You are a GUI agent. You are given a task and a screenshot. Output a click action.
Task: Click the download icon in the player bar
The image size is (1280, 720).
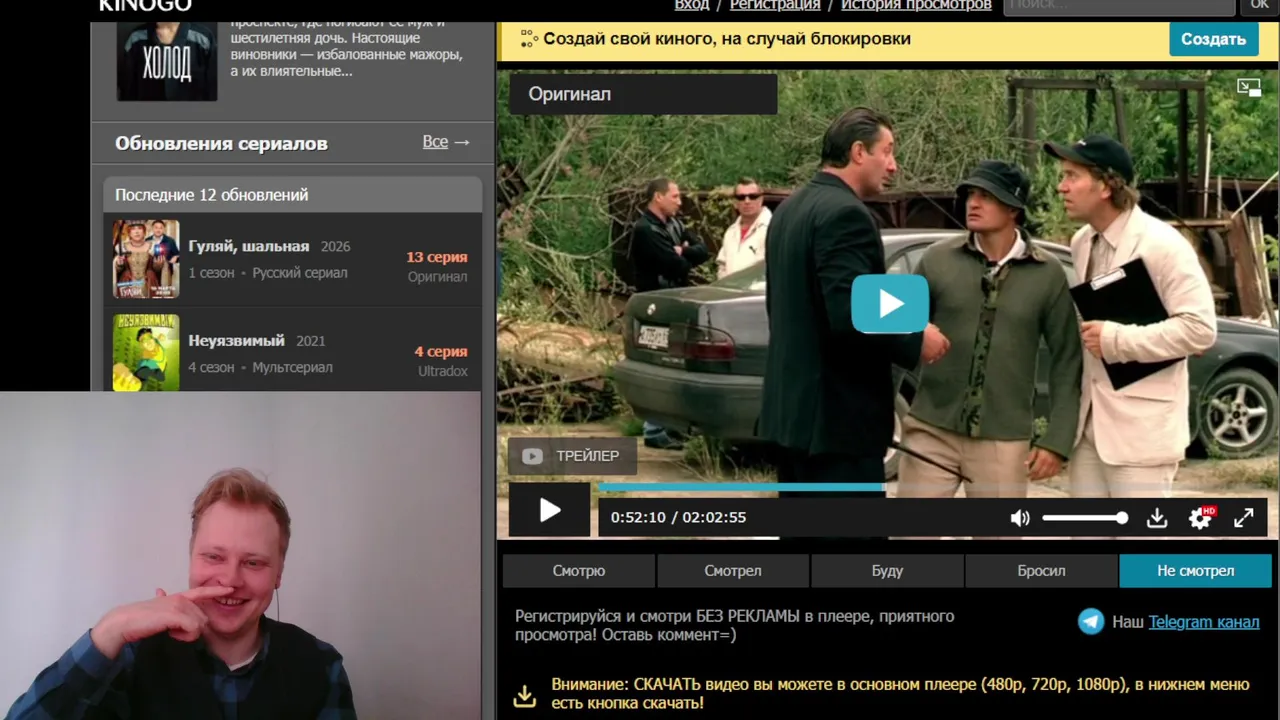(1157, 518)
